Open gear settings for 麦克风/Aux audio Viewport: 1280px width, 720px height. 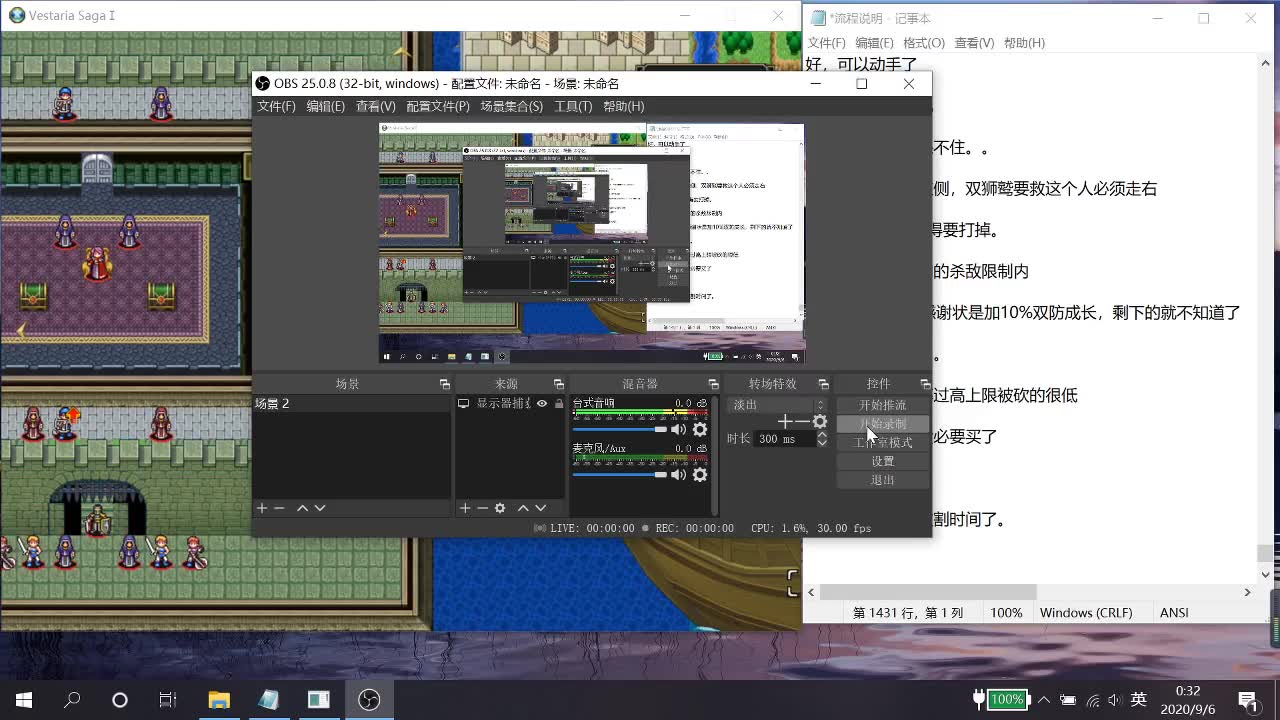point(700,475)
